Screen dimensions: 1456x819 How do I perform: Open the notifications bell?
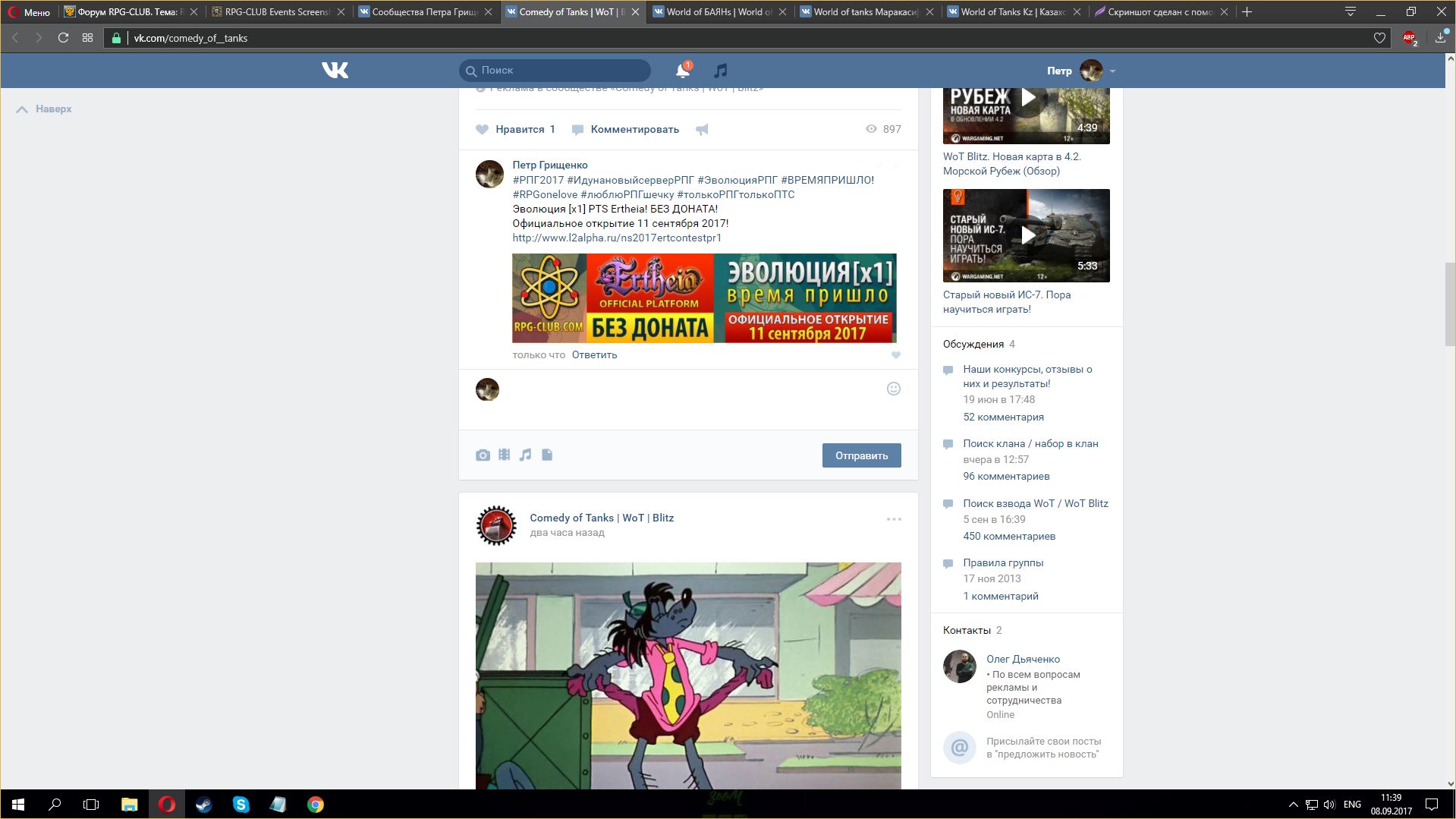point(683,70)
